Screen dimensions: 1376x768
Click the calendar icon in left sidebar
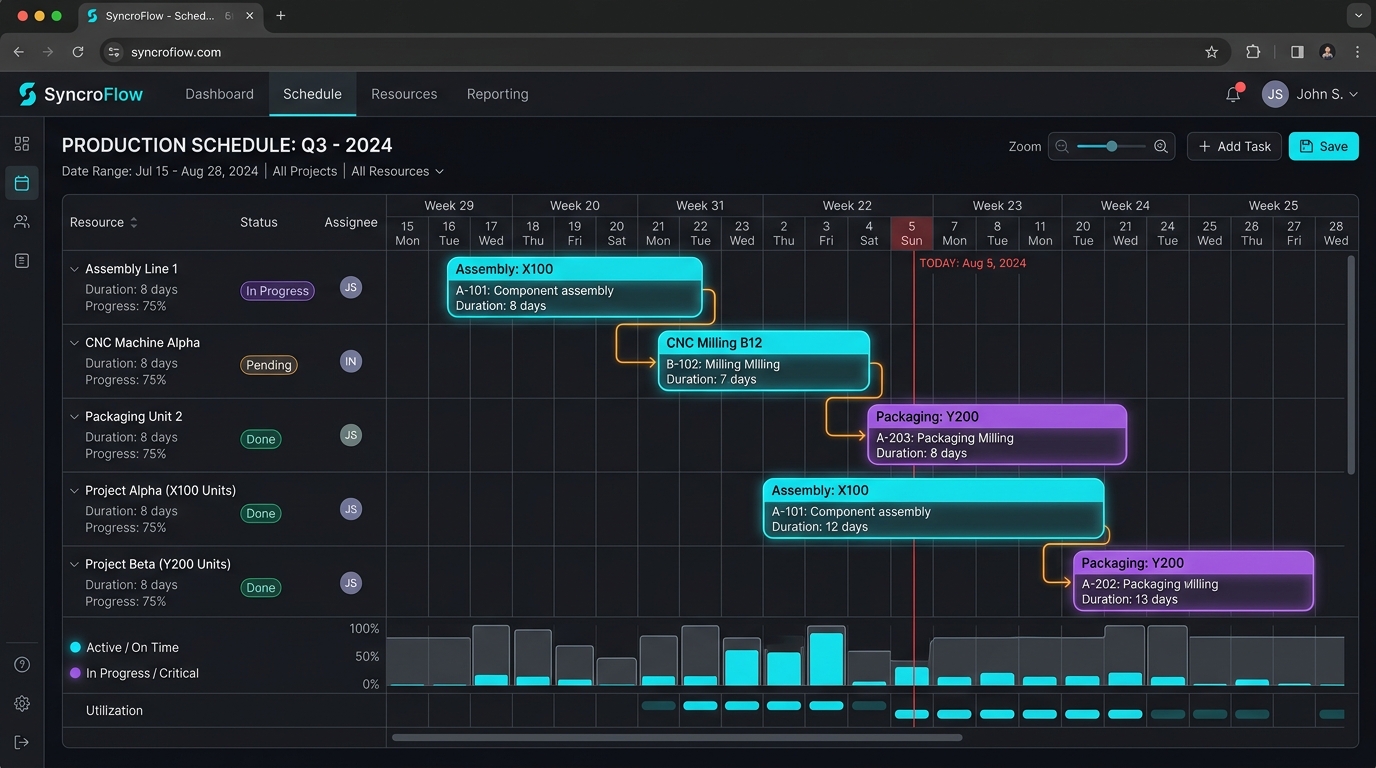pyautogui.click(x=22, y=183)
